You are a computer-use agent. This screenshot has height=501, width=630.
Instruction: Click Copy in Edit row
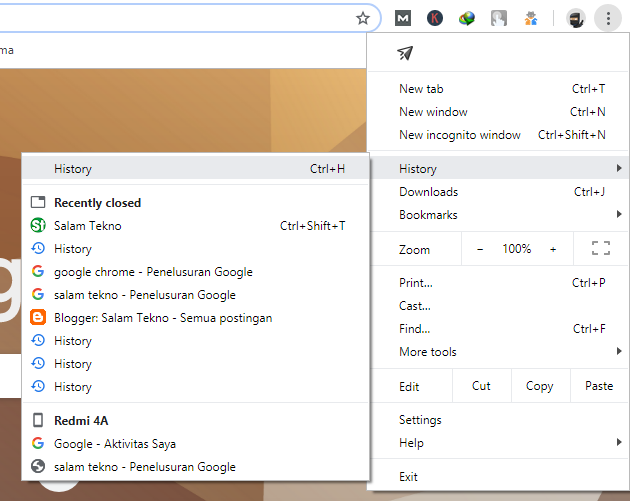pos(540,386)
